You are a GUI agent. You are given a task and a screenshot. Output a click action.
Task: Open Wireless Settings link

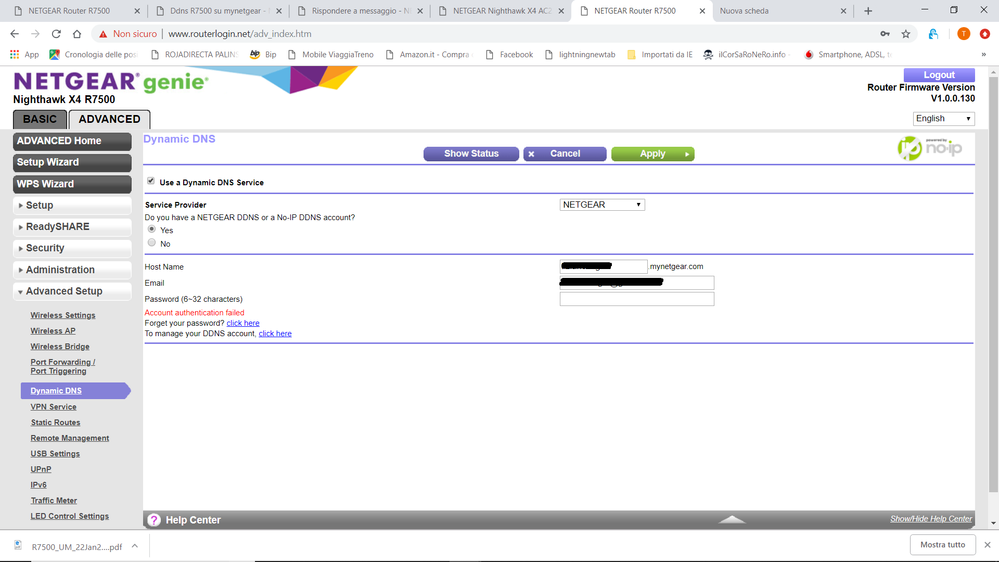(63, 315)
